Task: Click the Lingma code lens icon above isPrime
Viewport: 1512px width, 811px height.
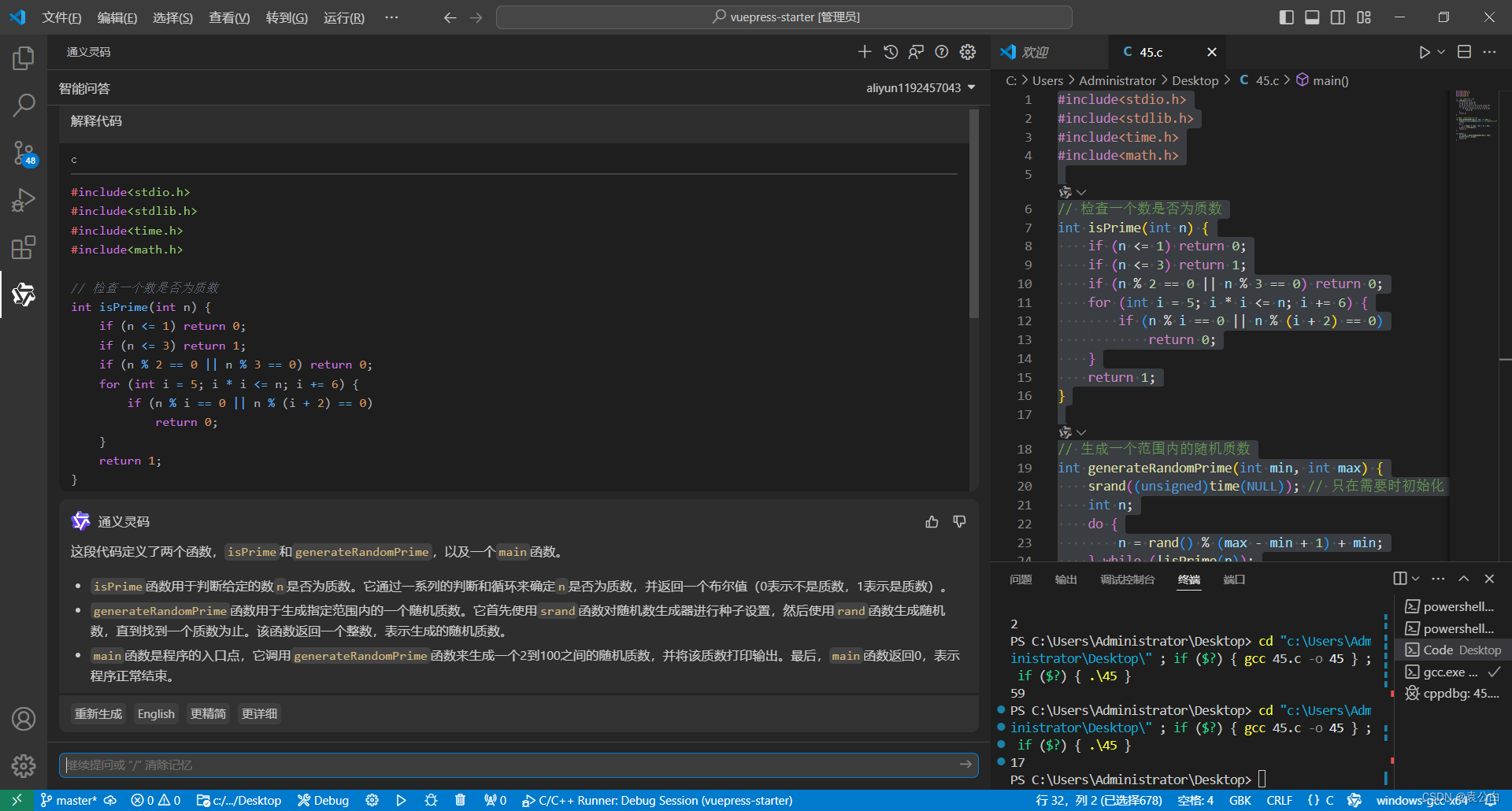Action: pos(1065,192)
